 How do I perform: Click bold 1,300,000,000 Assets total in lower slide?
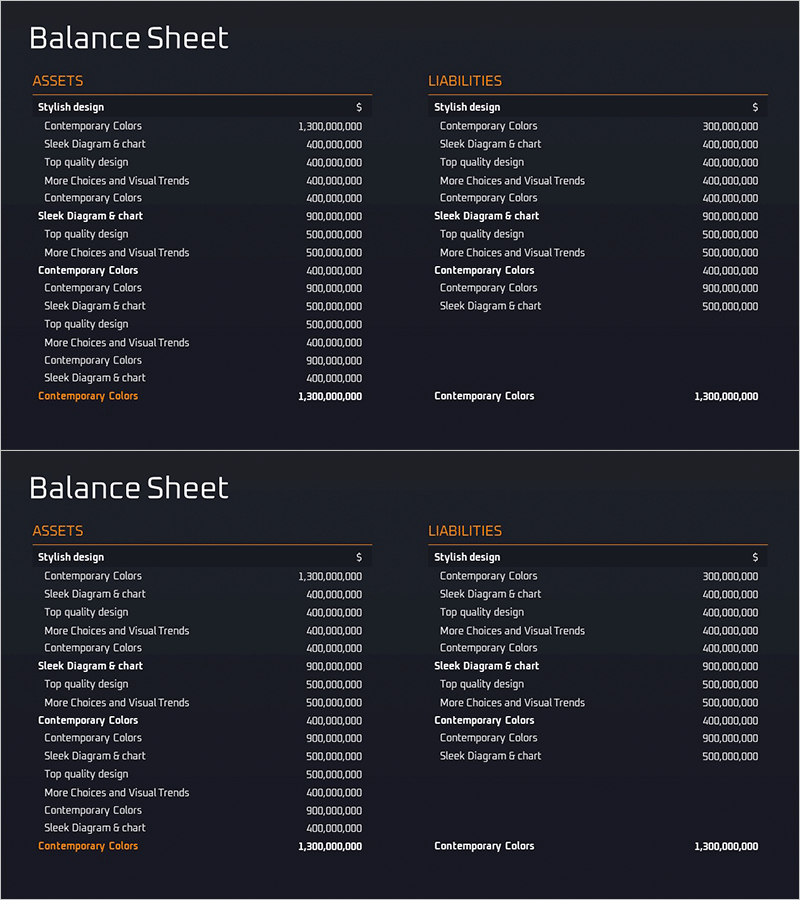tap(330, 847)
